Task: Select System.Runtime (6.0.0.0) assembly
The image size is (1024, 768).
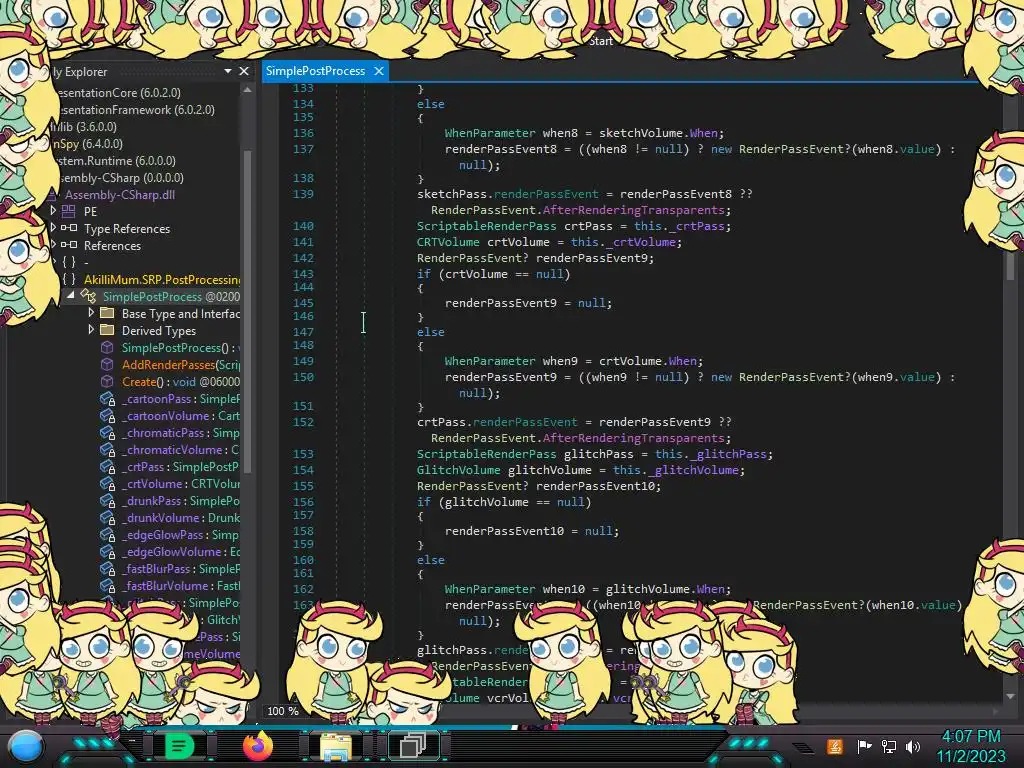Action: pyautogui.click(x=116, y=161)
